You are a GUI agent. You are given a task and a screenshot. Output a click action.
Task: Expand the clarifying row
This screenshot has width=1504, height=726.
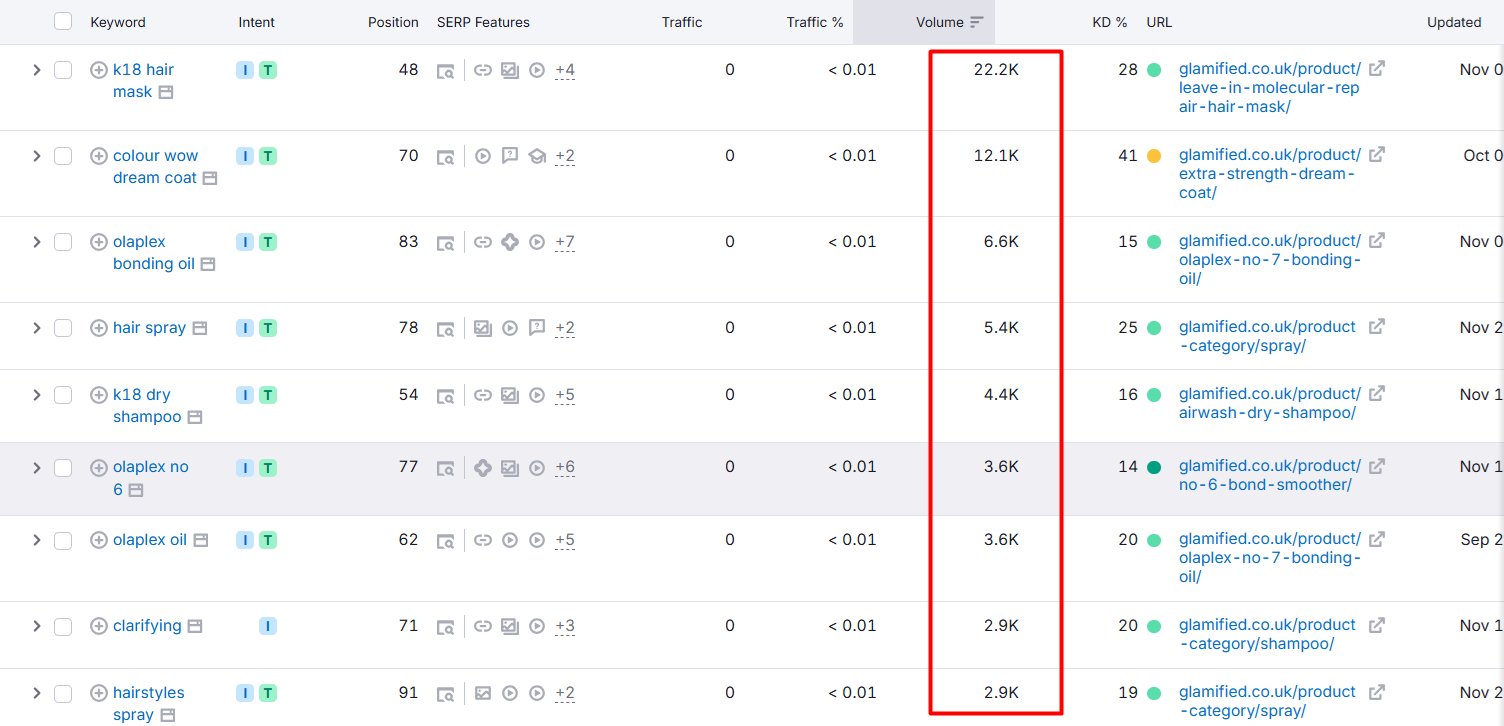37,626
